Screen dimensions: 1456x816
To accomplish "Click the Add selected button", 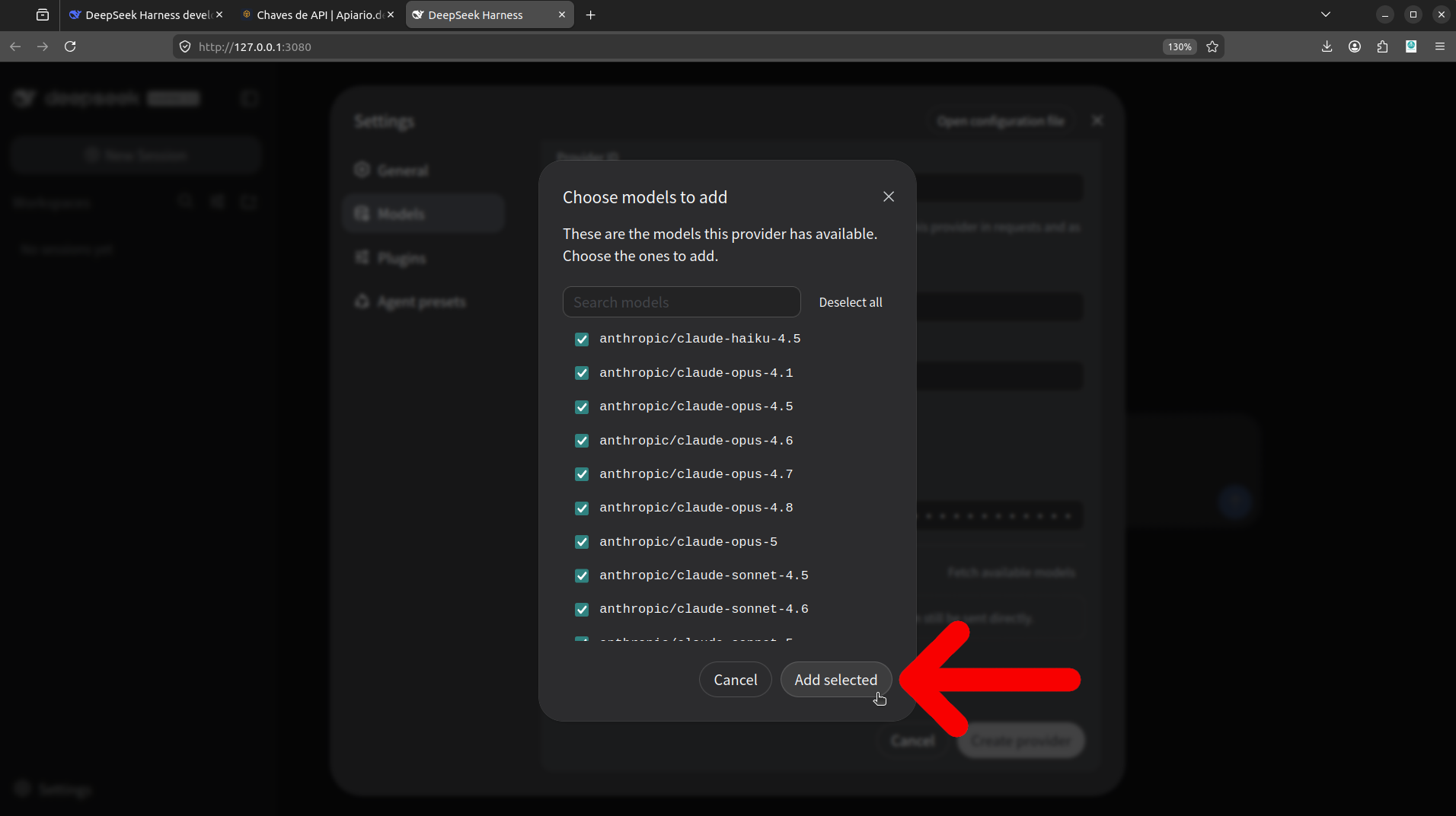I will click(835, 680).
